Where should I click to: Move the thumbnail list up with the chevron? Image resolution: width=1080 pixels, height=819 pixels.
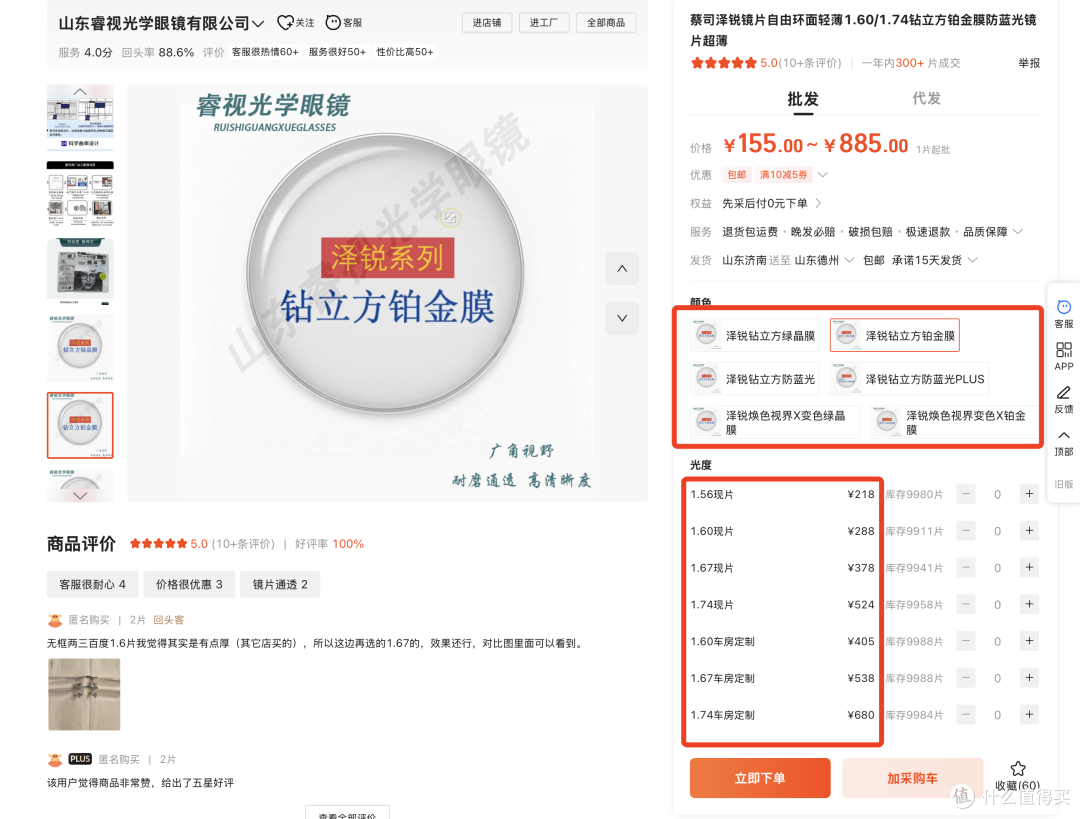coord(80,92)
